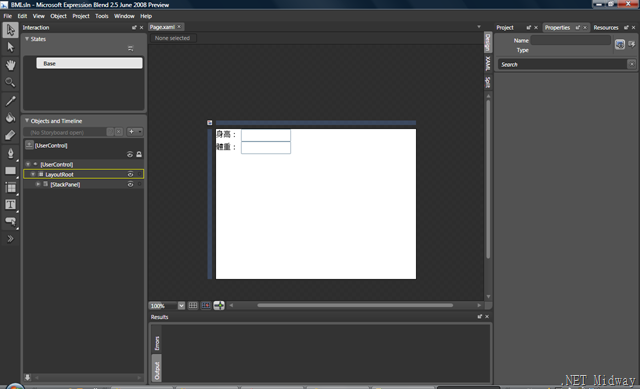Open the Tools menu
Screen dimensions: 640x389
tap(102, 16)
